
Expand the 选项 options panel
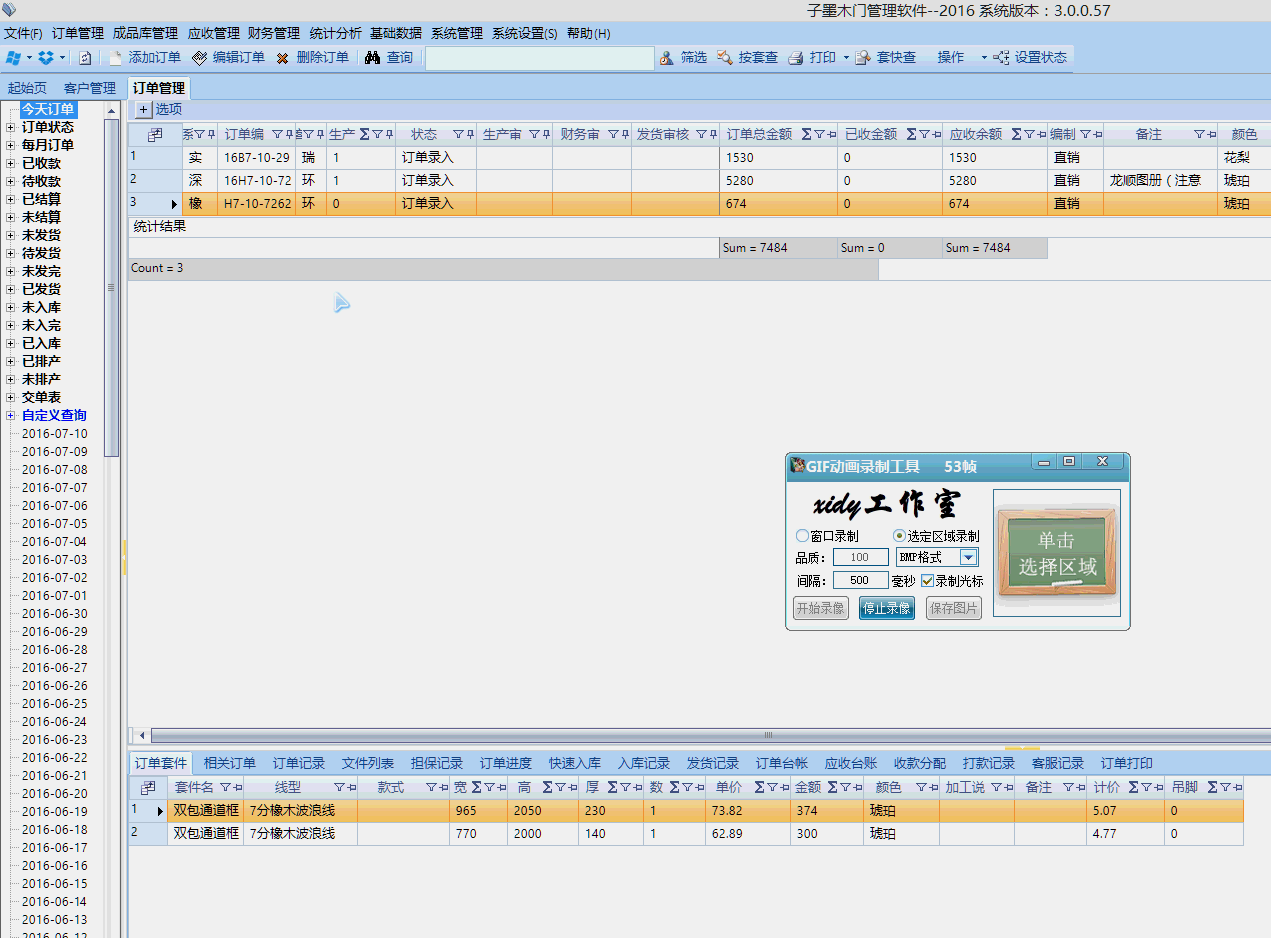[x=143, y=109]
